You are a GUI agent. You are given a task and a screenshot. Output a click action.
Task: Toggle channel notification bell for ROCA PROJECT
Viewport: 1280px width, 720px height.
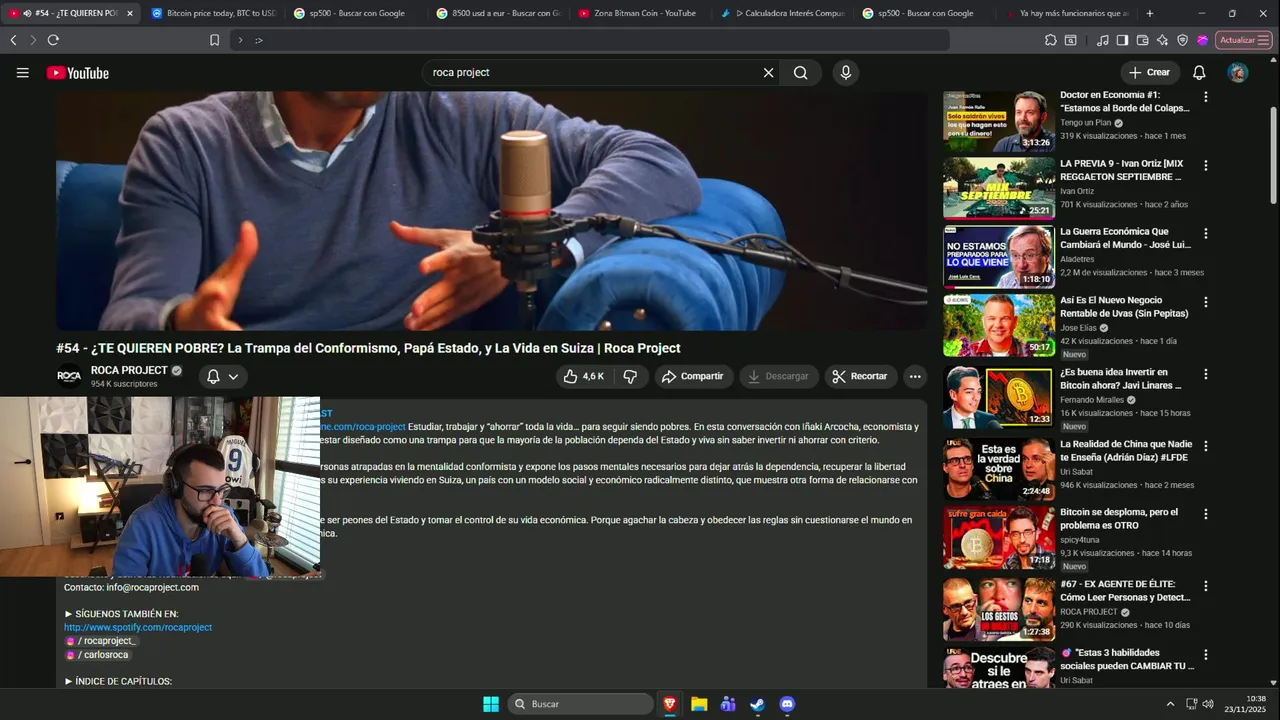coord(213,376)
